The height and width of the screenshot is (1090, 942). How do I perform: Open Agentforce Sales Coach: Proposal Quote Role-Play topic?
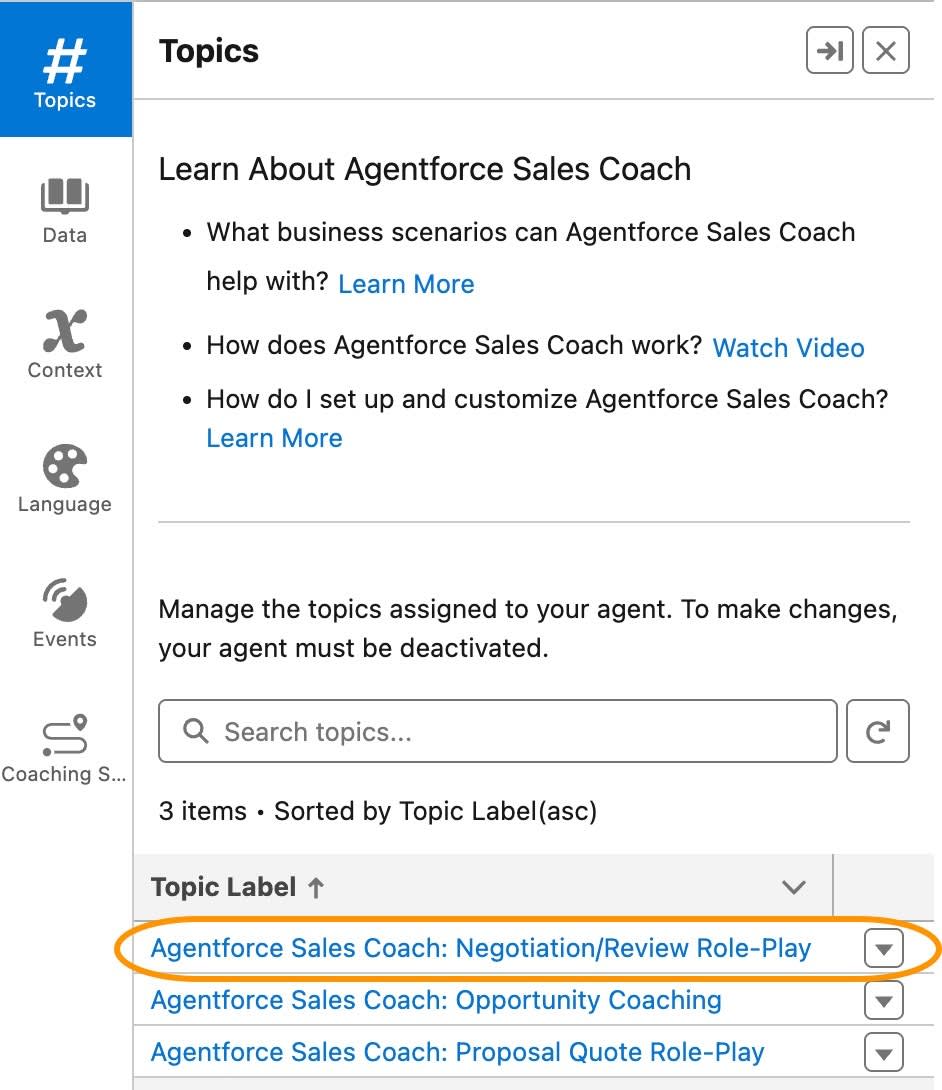(457, 1052)
